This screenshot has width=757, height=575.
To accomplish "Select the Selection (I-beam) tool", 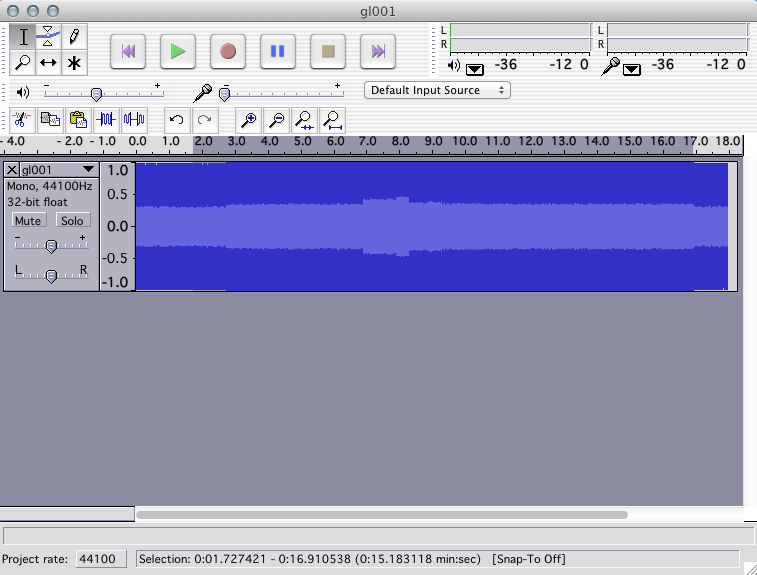I will click(x=22, y=36).
